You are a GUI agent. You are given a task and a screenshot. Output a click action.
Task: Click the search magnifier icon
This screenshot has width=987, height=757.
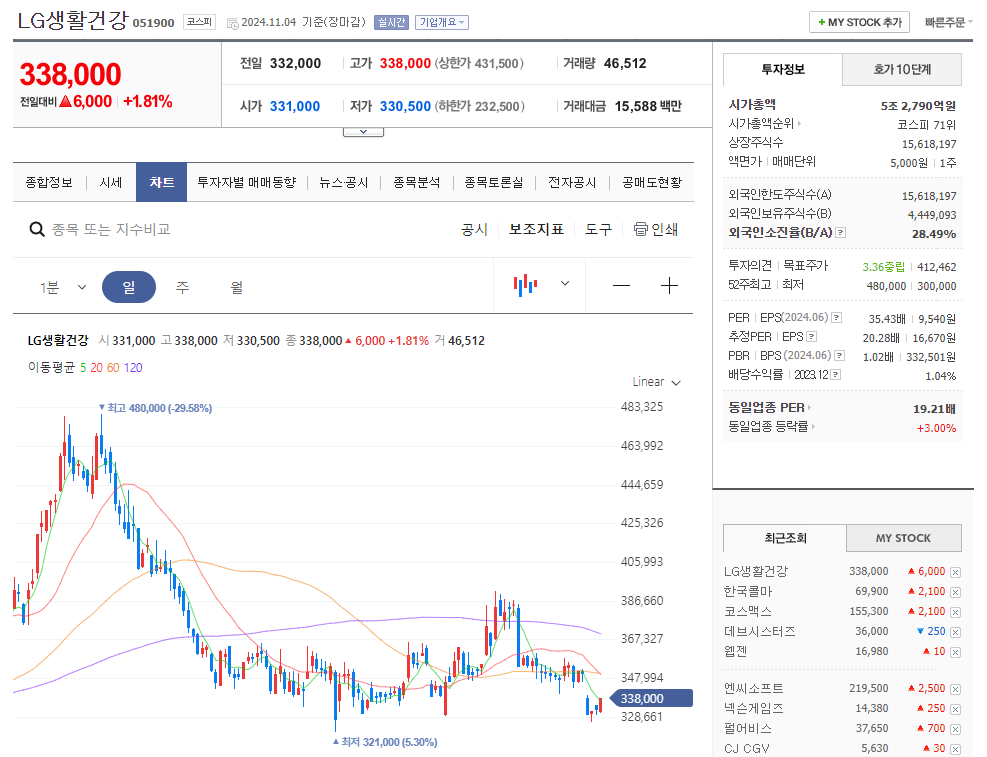(37, 230)
